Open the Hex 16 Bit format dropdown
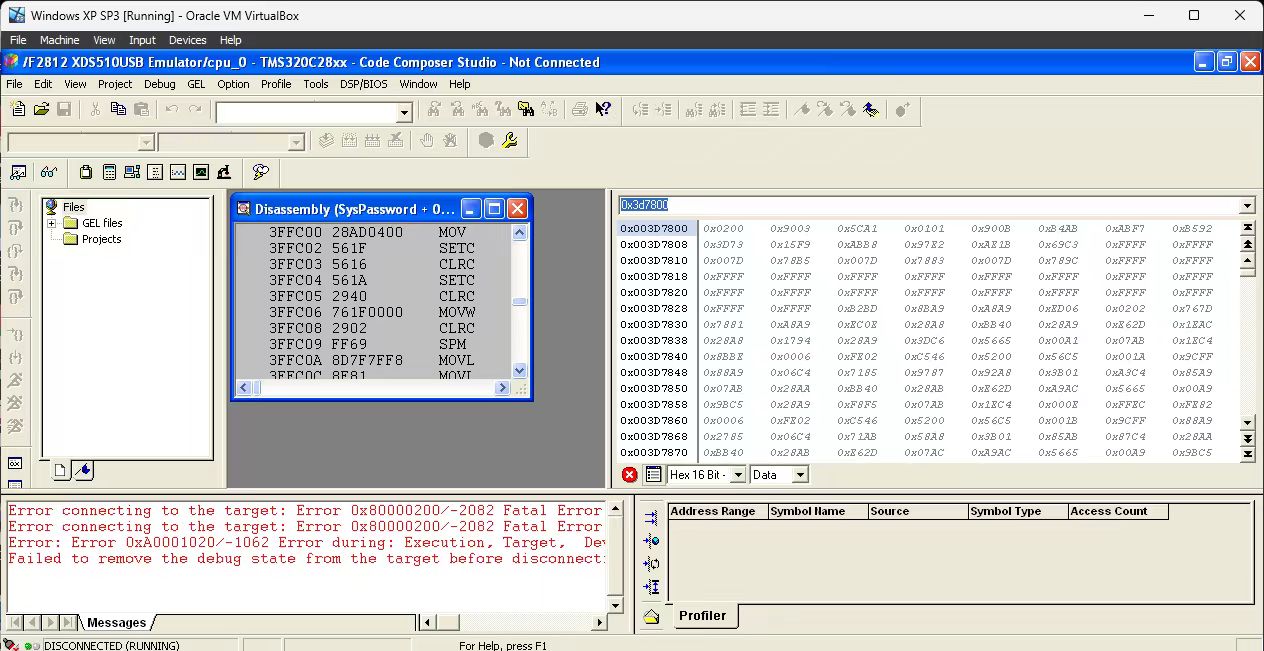This screenshot has height=651, width=1264. tap(737, 475)
